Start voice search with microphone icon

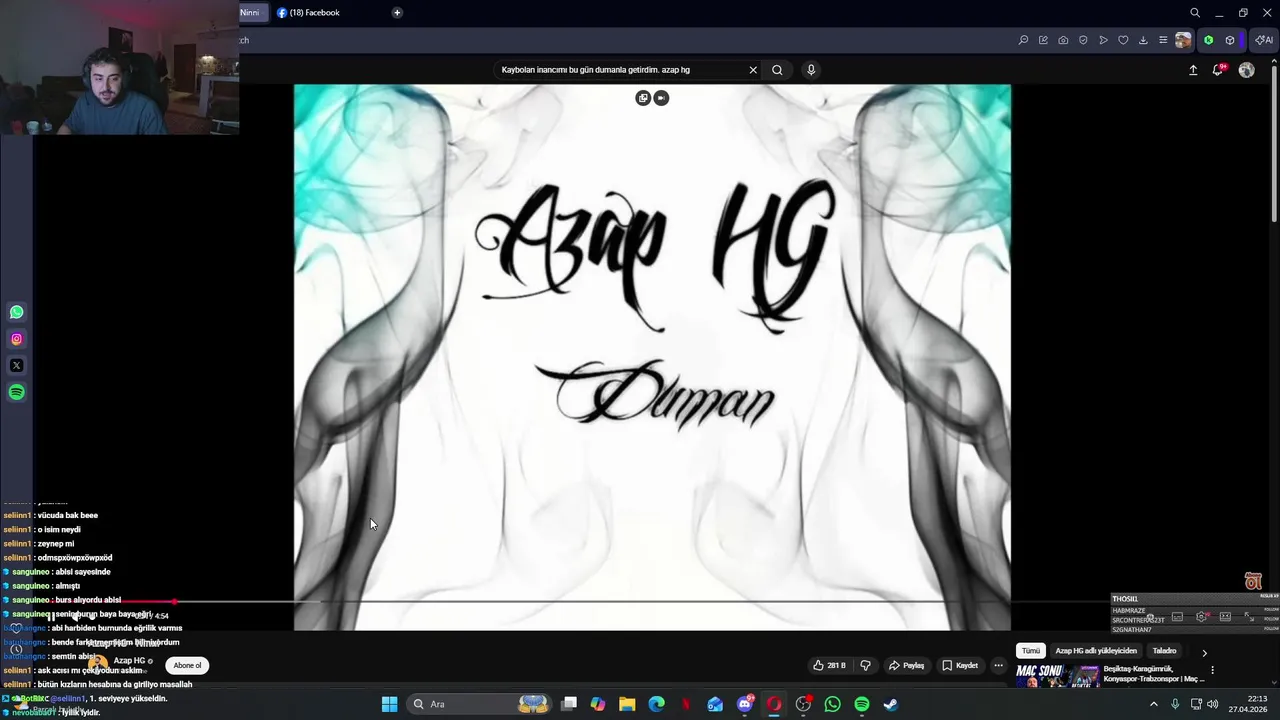pyautogui.click(x=811, y=70)
